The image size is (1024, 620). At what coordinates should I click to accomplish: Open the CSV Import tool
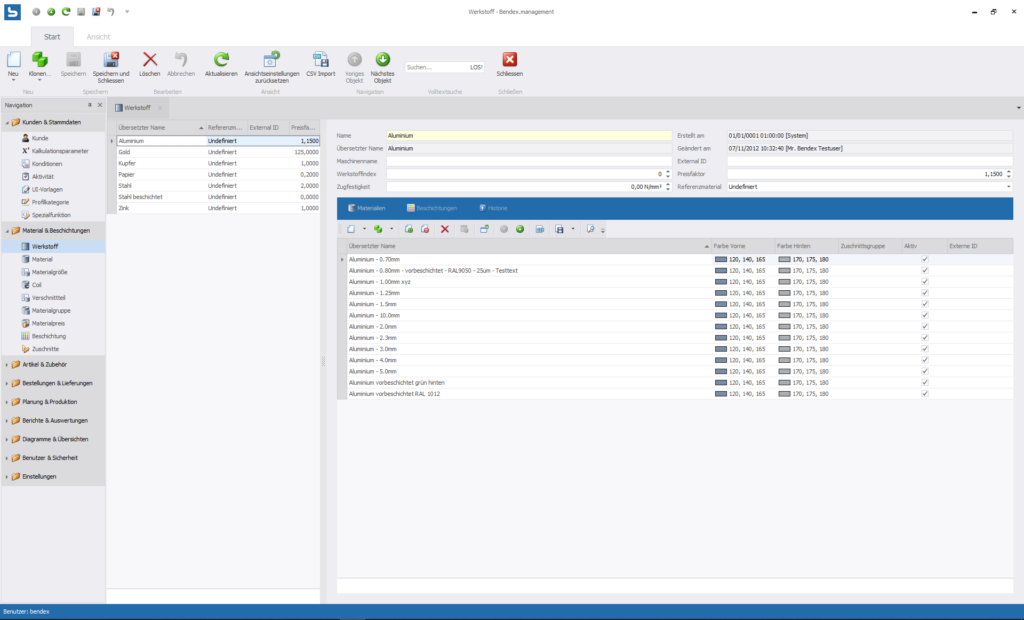[x=320, y=61]
